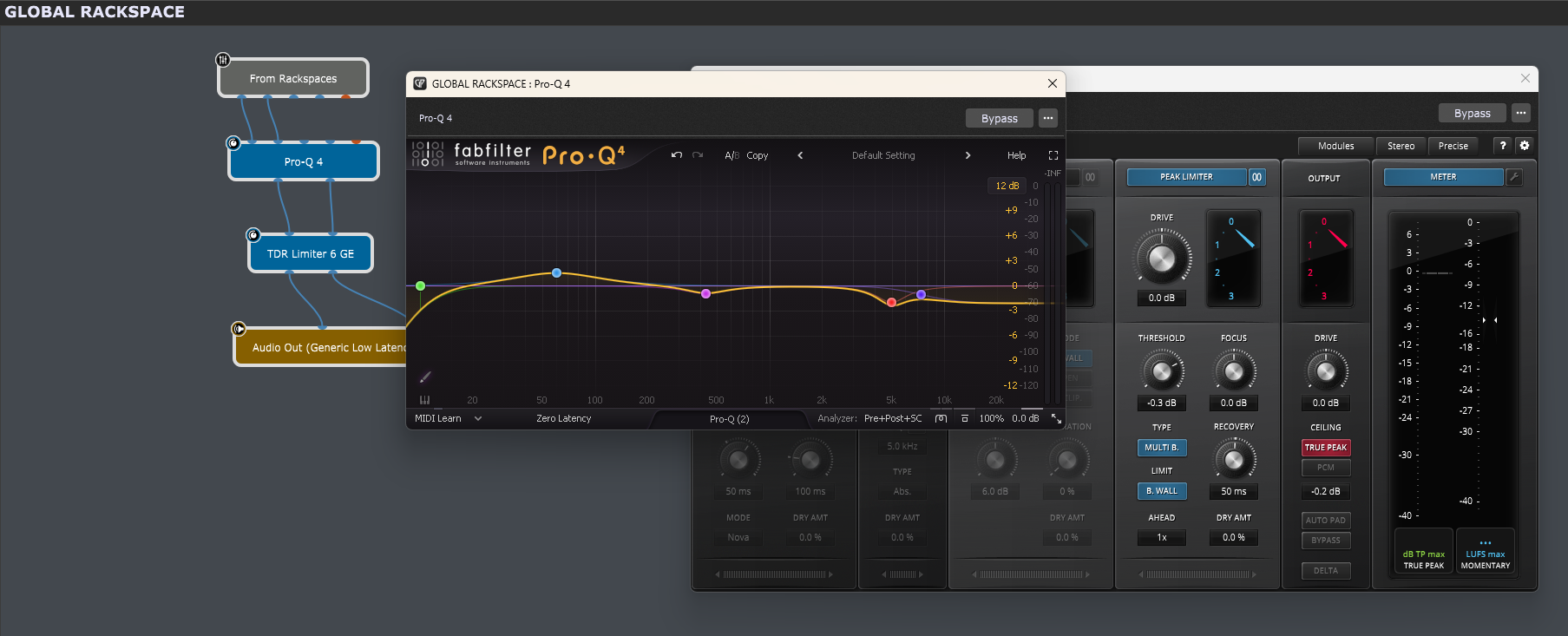1568x636 pixels.
Task: Switch ceiling mode to PCM
Action: [x=1326, y=468]
